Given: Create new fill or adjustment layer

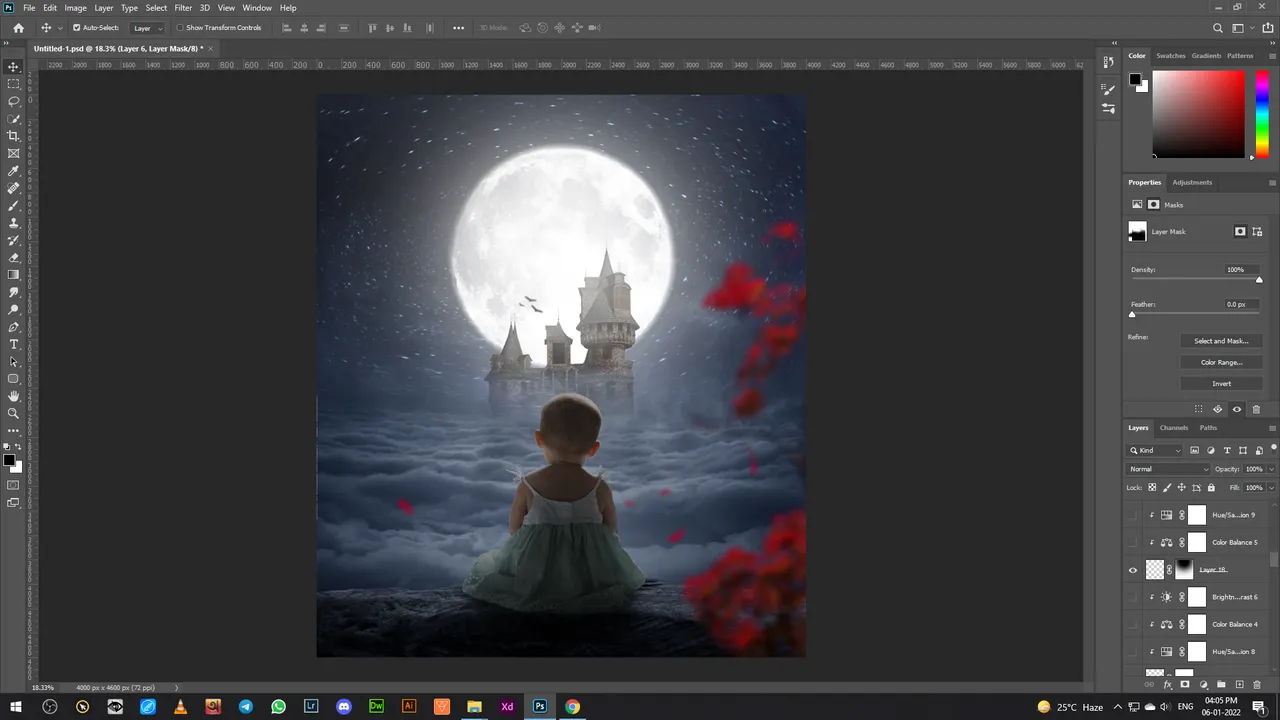Looking at the screenshot, I should point(1203,685).
